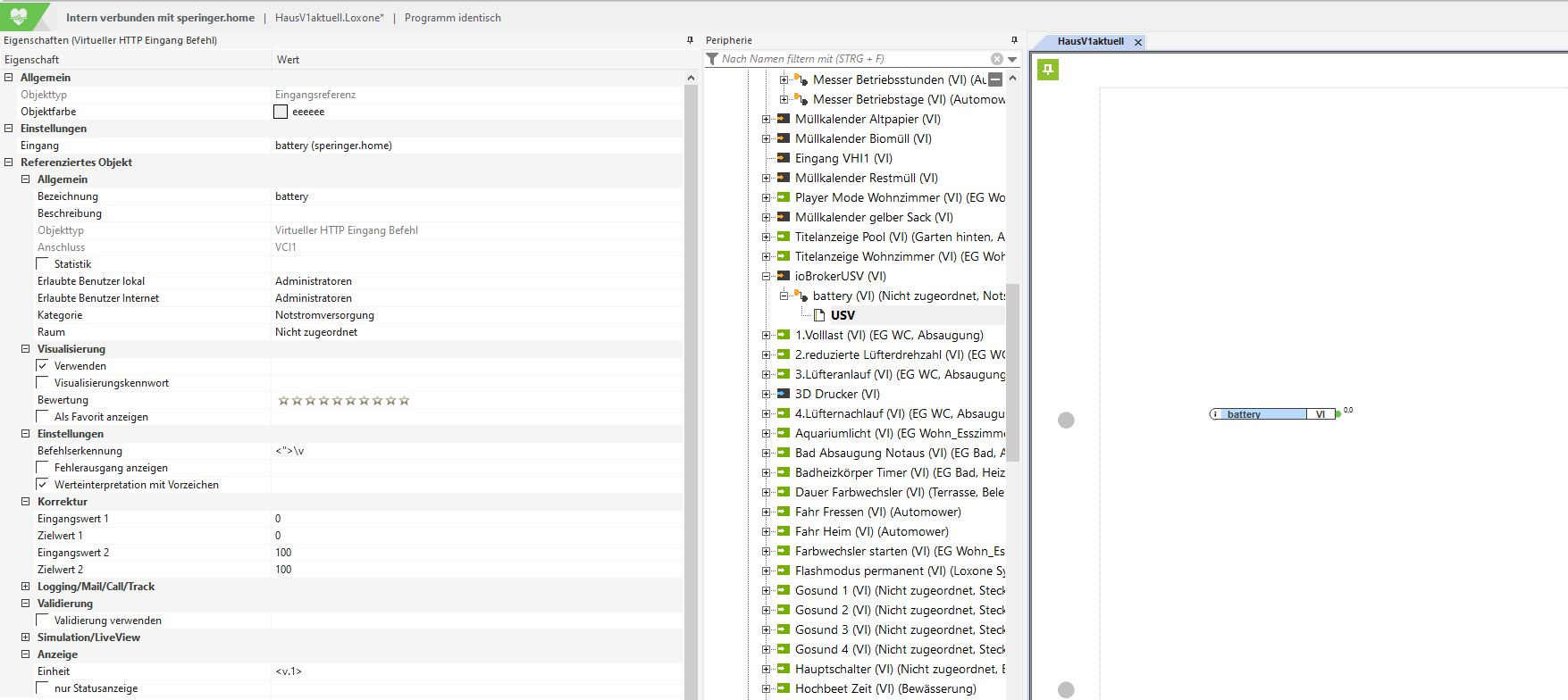Enable the Statistik checkbox
Viewport: 1568px width, 700px height.
click(43, 264)
